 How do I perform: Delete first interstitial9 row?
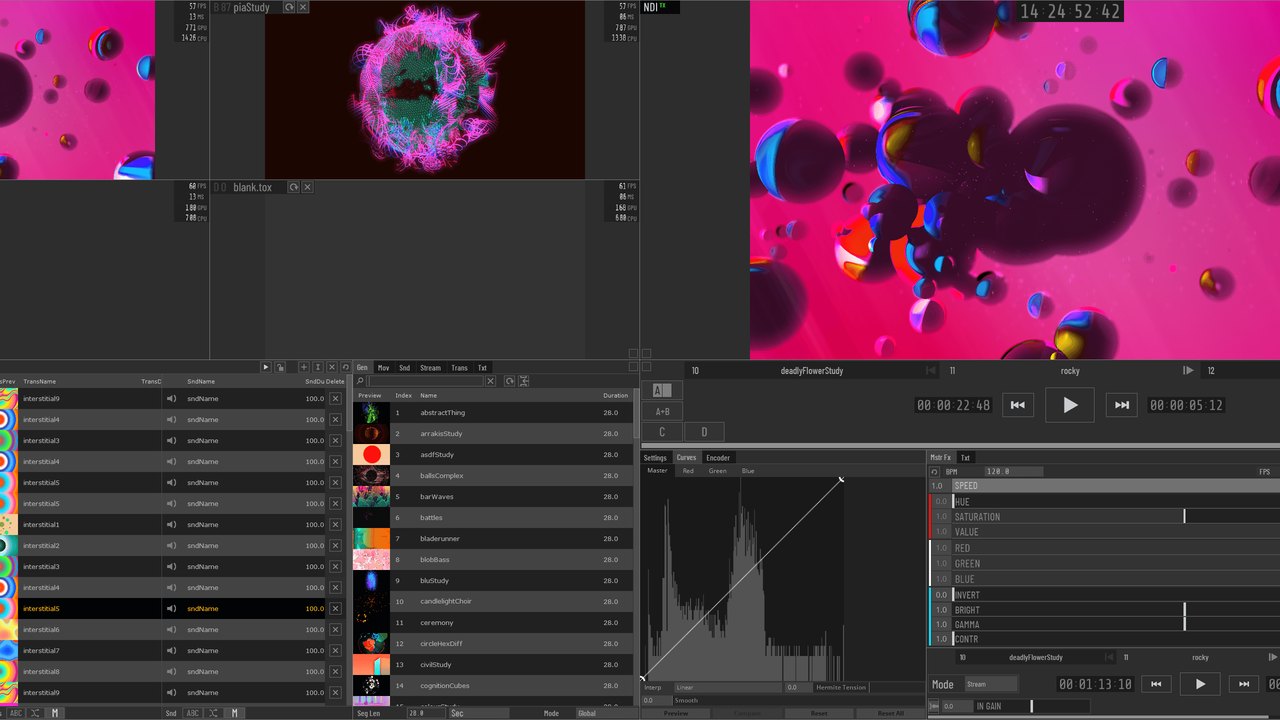335,399
